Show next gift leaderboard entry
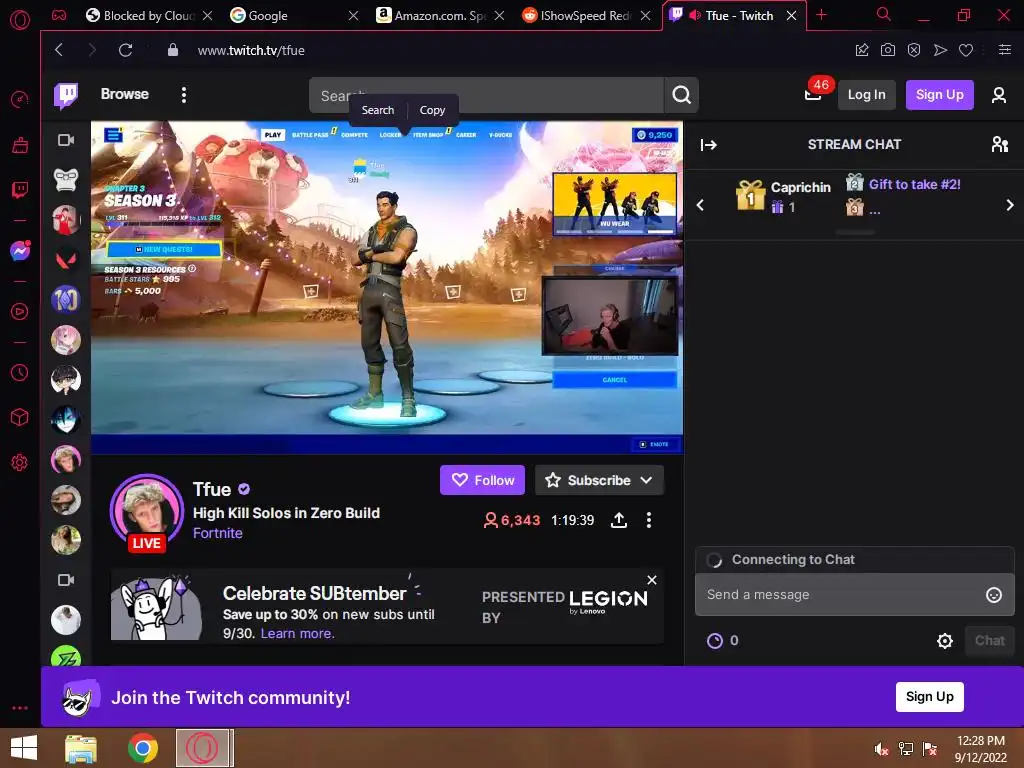The image size is (1024, 768). point(1010,205)
